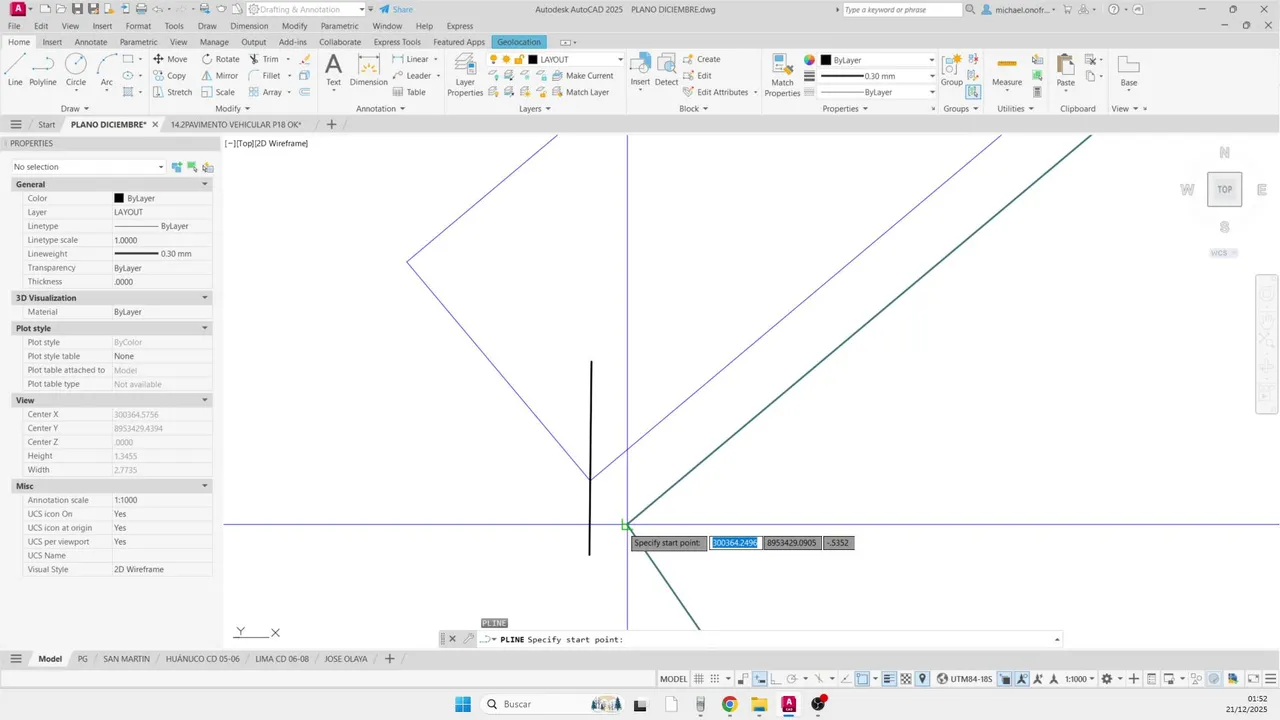Toggle Object Snap in status bar
The width and height of the screenshot is (1280, 720).
pos(861,679)
